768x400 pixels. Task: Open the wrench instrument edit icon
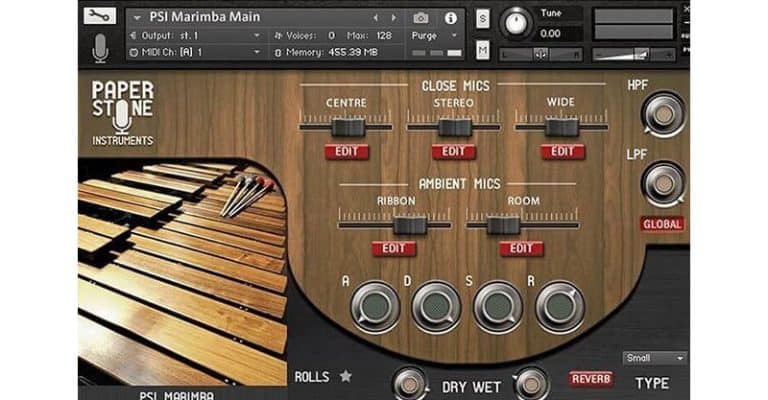pyautogui.click(x=99, y=16)
